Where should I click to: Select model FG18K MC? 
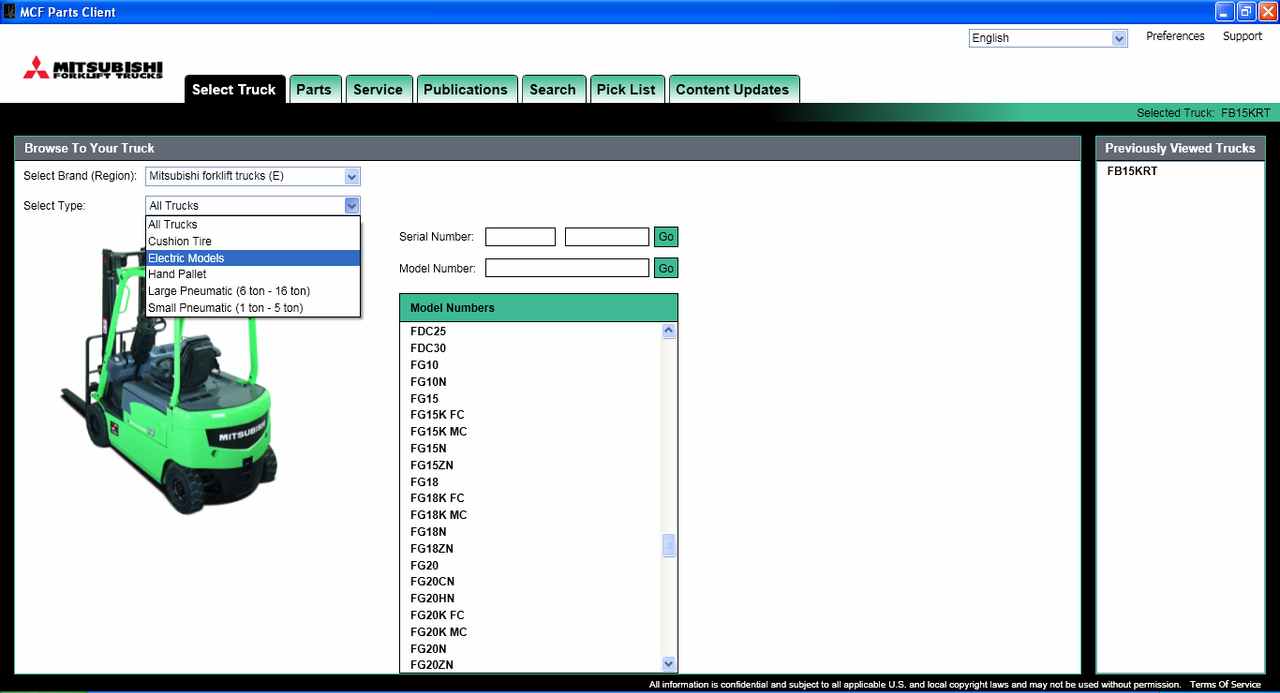click(x=438, y=515)
